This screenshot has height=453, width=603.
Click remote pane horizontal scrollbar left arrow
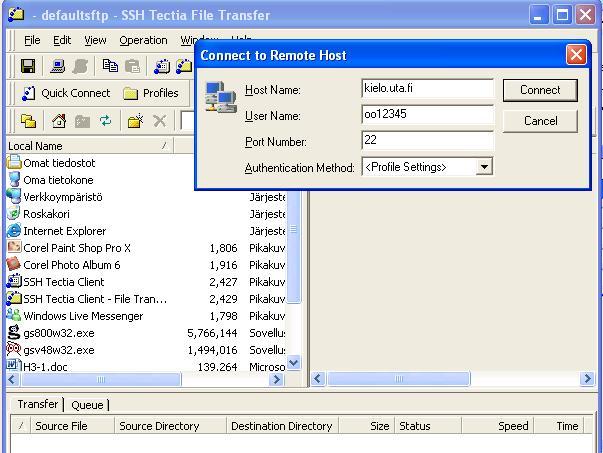(318, 379)
